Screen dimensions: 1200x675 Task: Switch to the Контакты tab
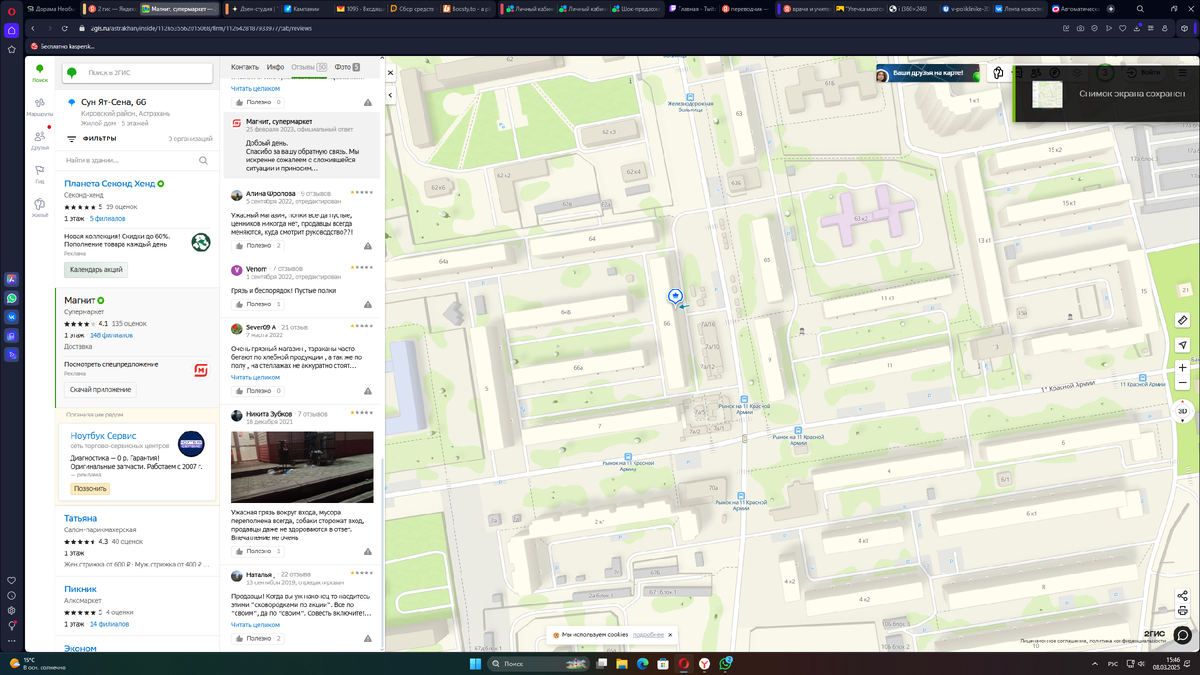245,67
